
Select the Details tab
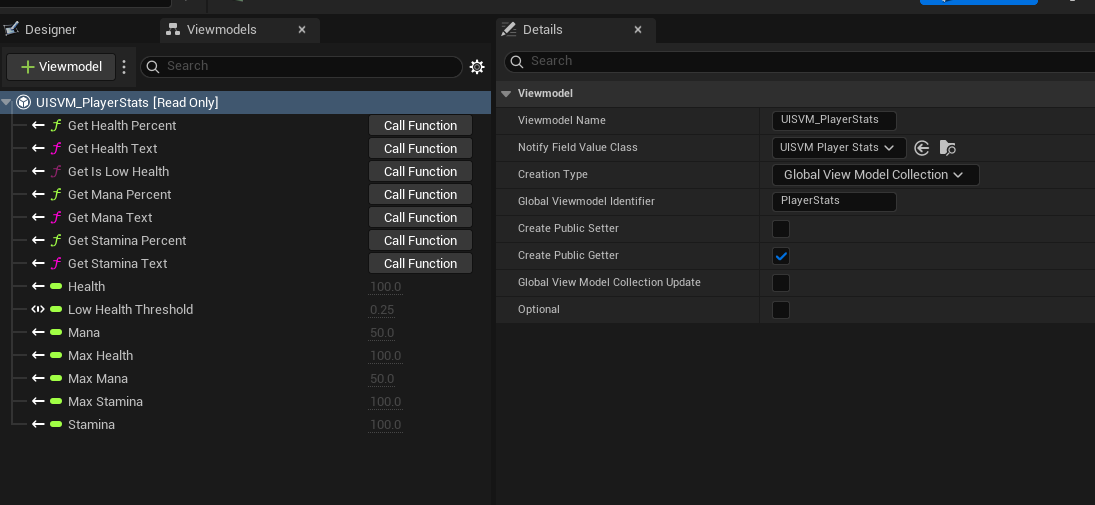coord(575,30)
